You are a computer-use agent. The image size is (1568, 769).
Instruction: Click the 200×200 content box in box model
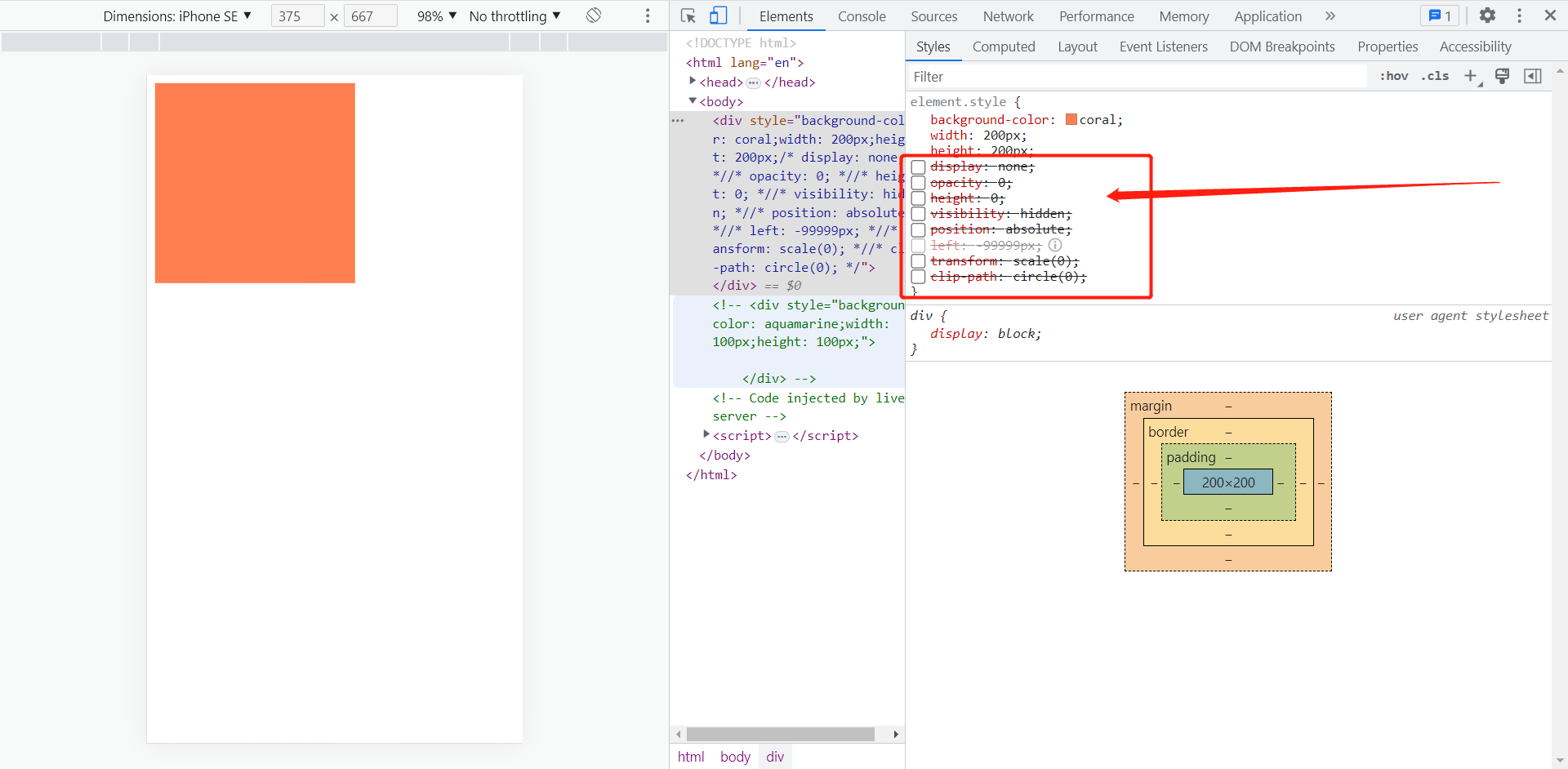click(x=1228, y=482)
